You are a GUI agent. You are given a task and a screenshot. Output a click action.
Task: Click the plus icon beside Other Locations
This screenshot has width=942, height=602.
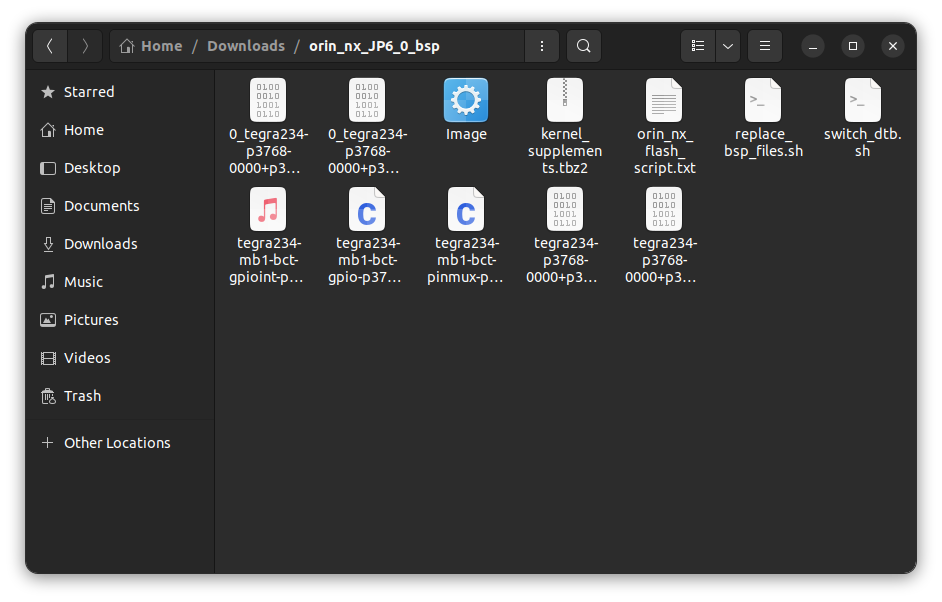coord(47,443)
